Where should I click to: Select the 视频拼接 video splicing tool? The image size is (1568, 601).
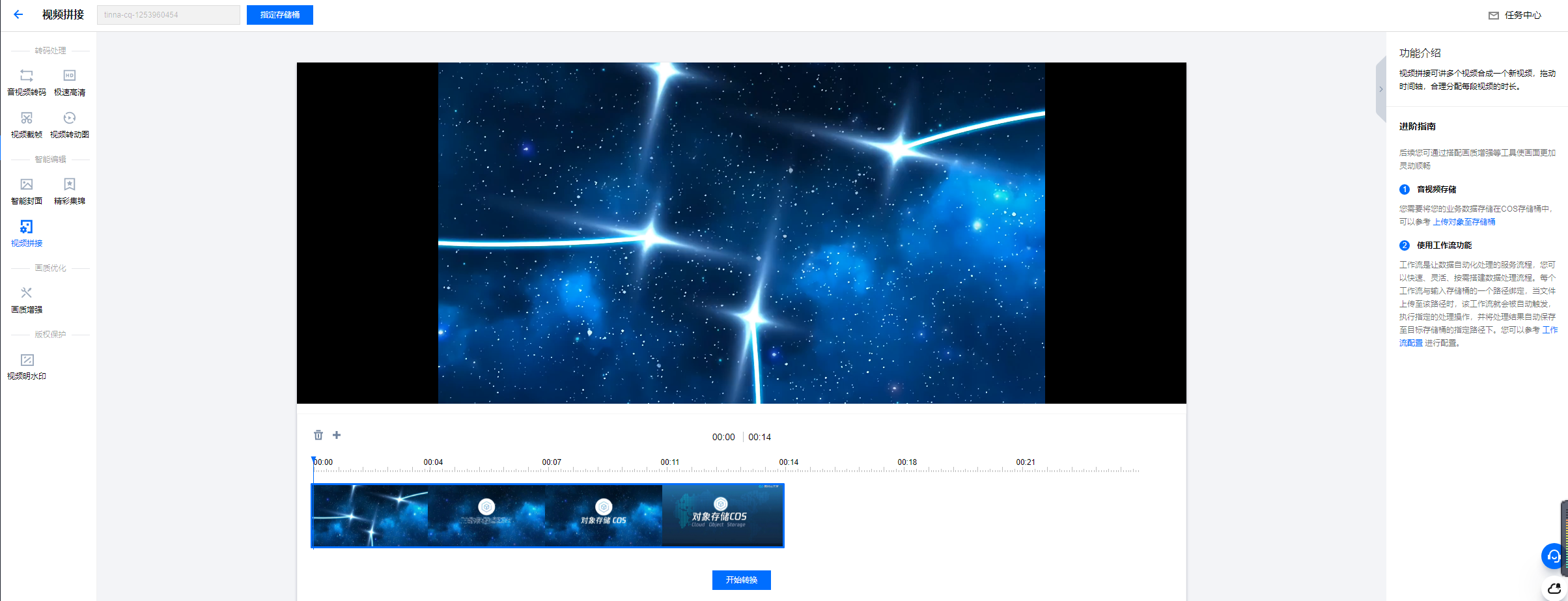click(x=27, y=234)
